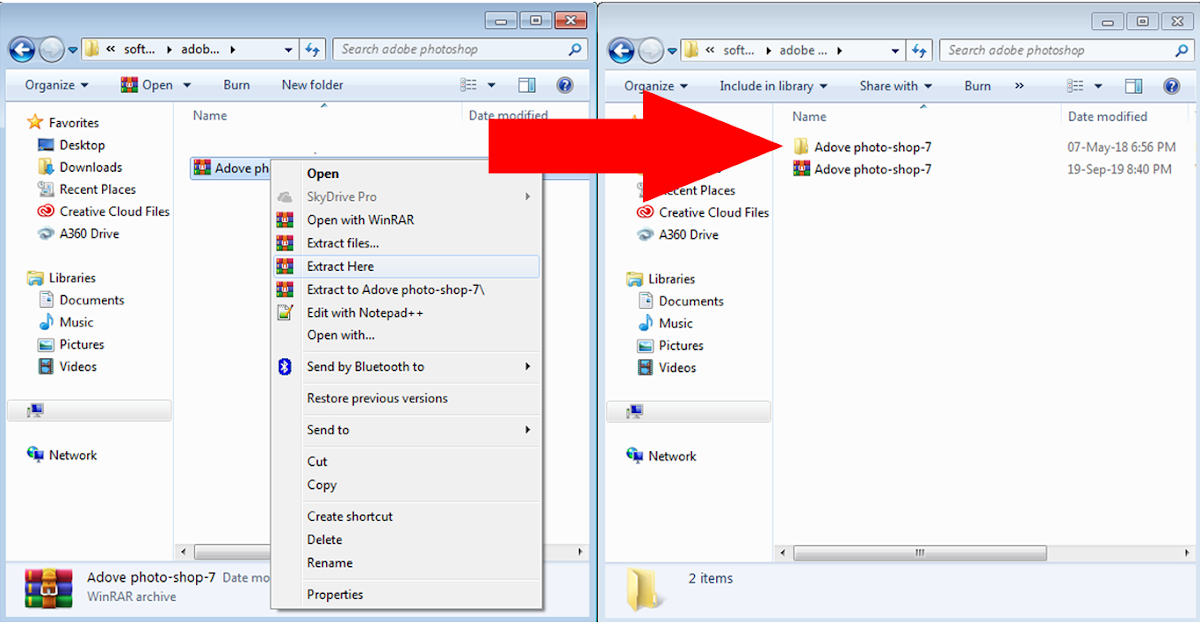Viewport: 1200px width, 630px height.
Task: Click the Refresh icon in the left window
Action: pos(313,49)
